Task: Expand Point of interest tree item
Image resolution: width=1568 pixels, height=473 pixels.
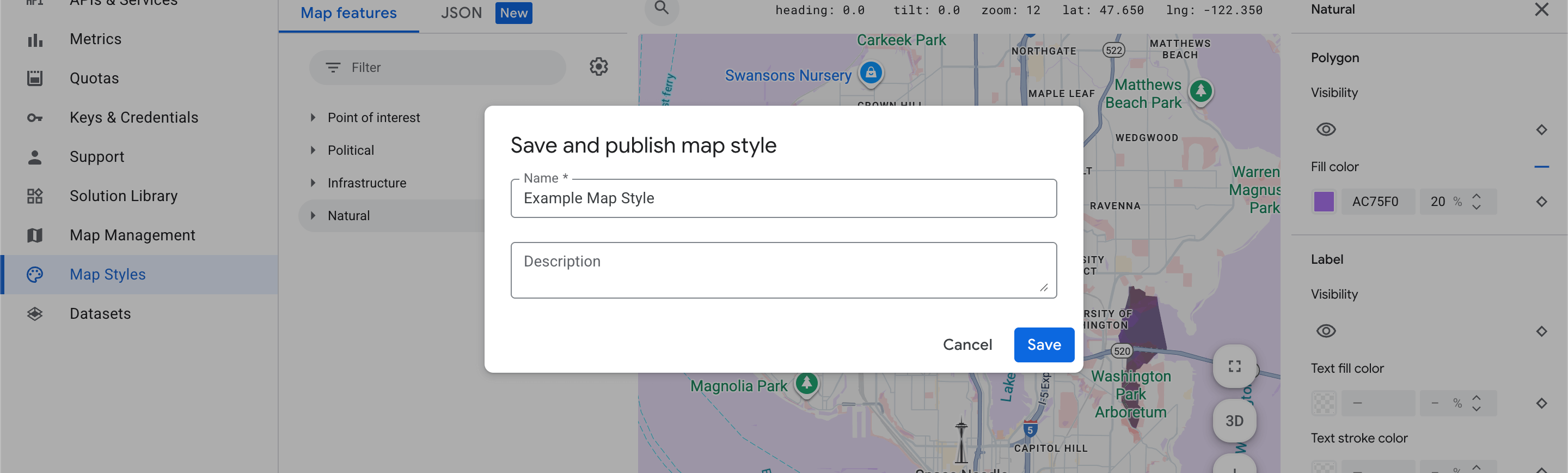Action: pos(313,117)
